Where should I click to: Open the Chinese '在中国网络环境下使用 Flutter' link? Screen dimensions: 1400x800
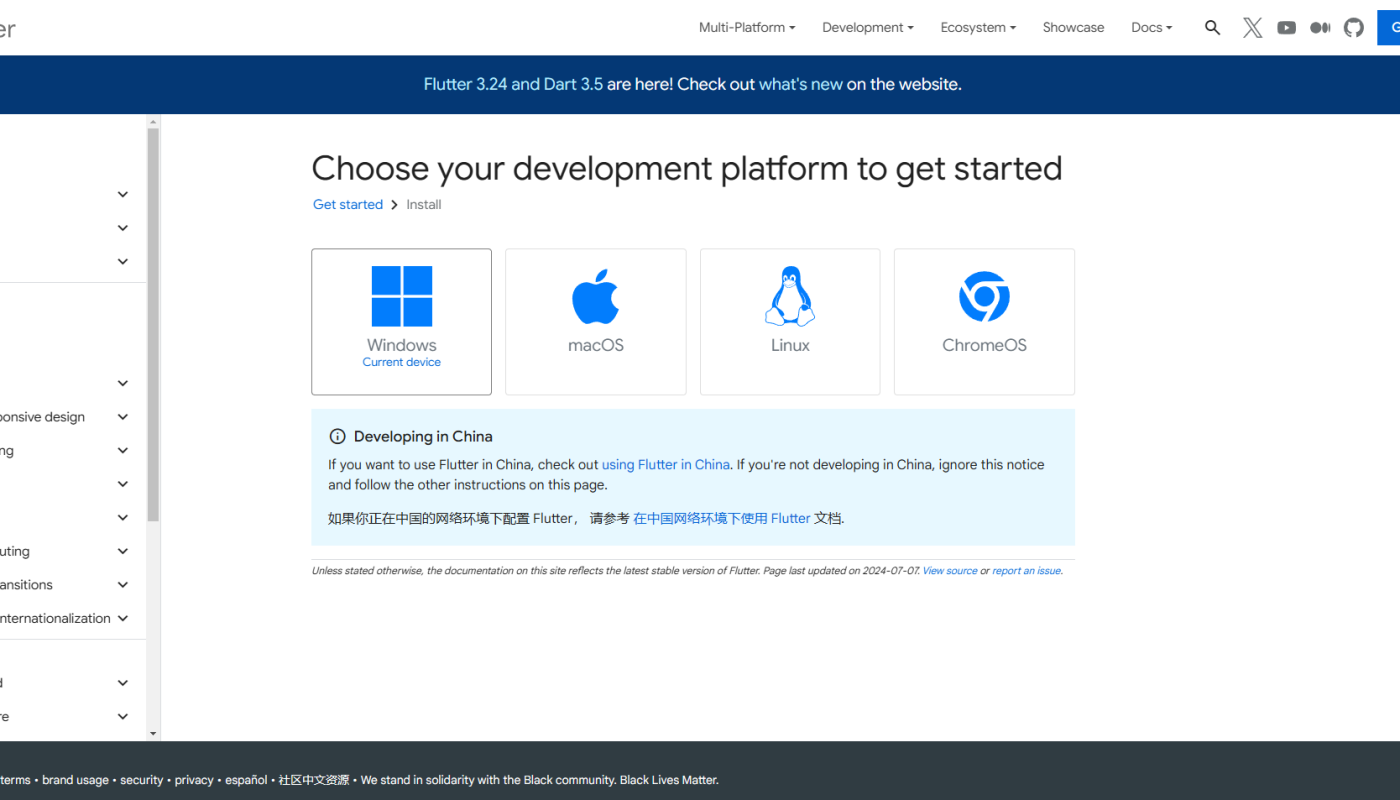coord(722,518)
